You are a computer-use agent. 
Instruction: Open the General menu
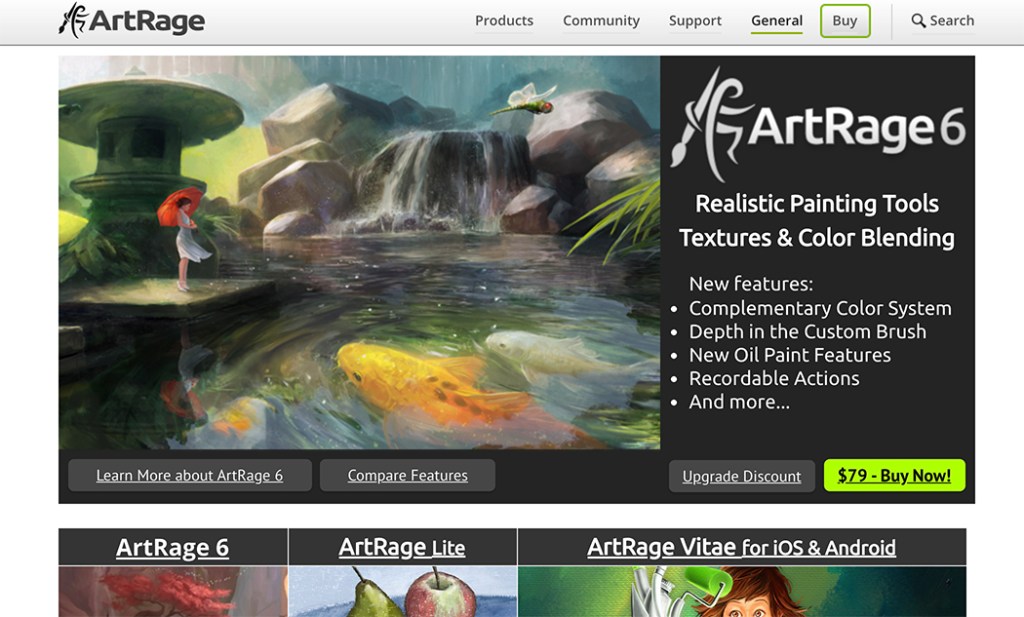click(776, 21)
